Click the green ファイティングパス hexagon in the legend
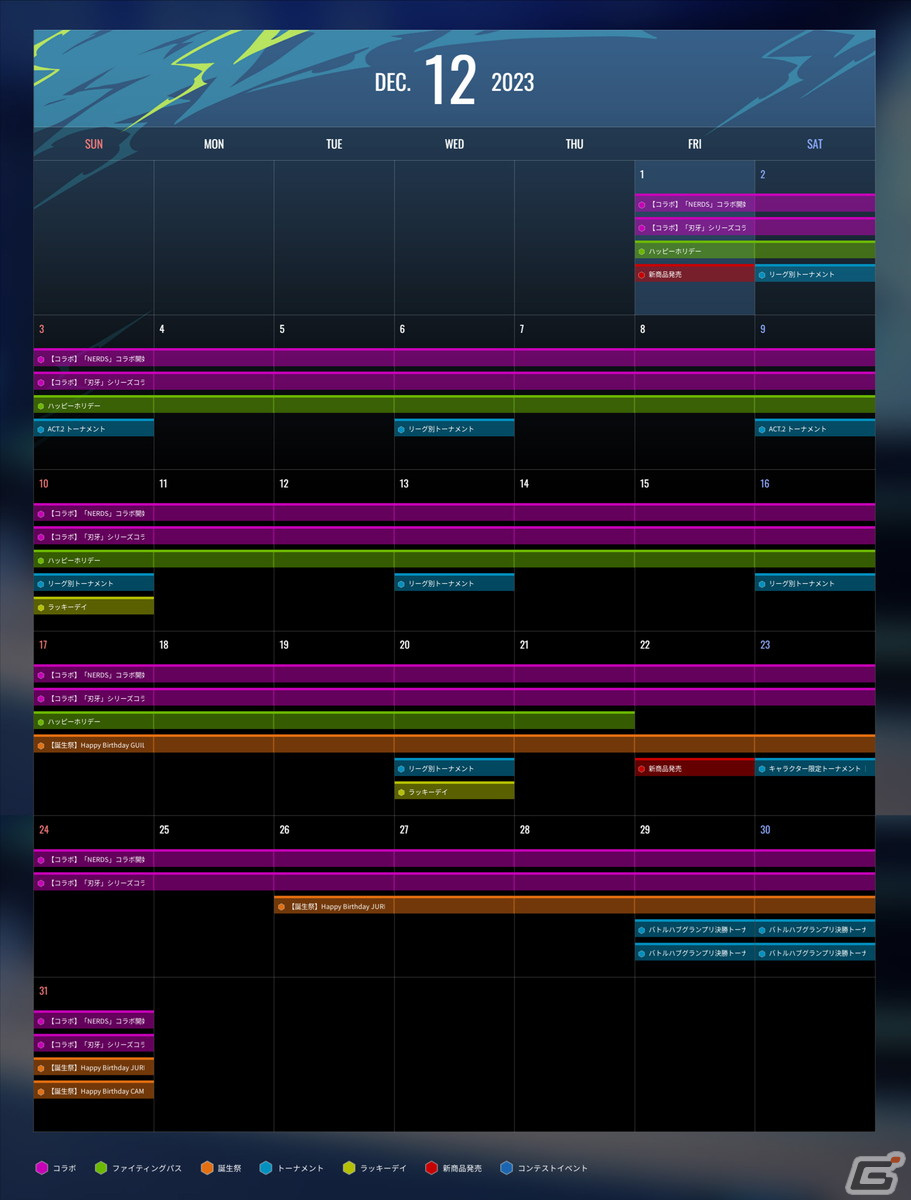Viewport: 911px width, 1200px height. [101, 1168]
